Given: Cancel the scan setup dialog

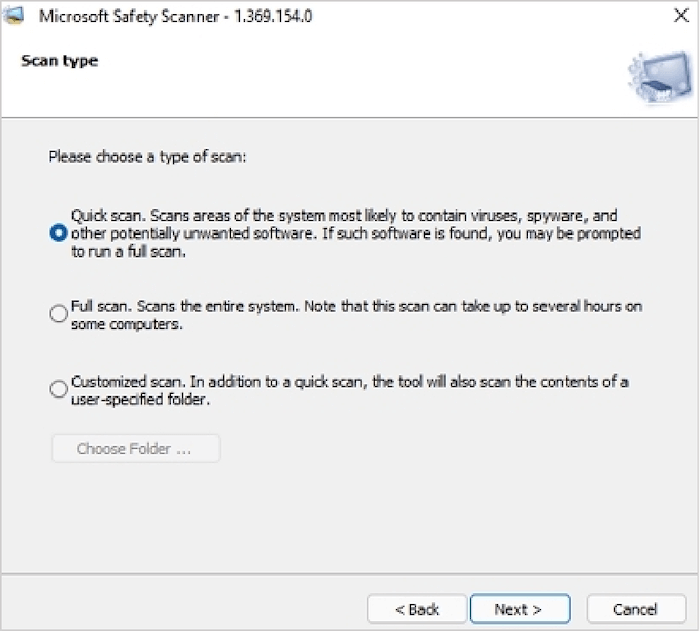Looking at the screenshot, I should pos(636,609).
